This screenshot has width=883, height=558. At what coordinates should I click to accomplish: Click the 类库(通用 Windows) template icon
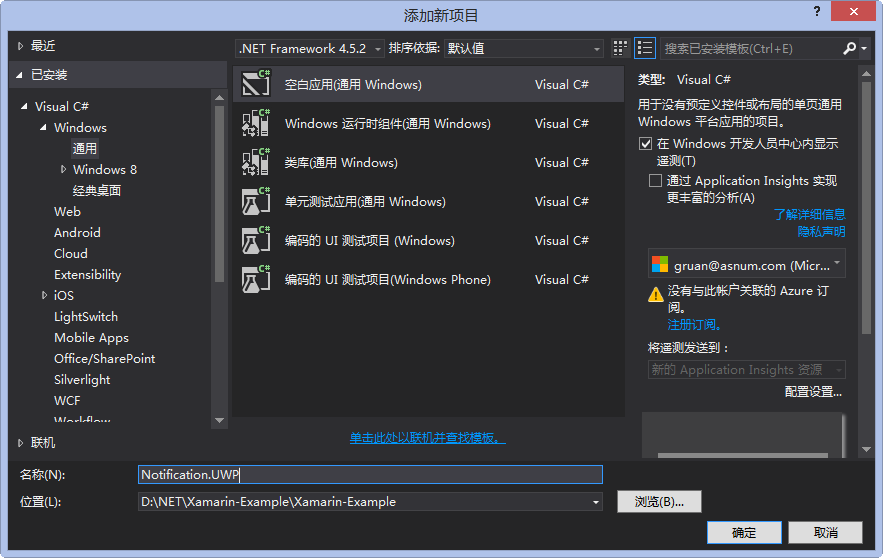(256, 162)
